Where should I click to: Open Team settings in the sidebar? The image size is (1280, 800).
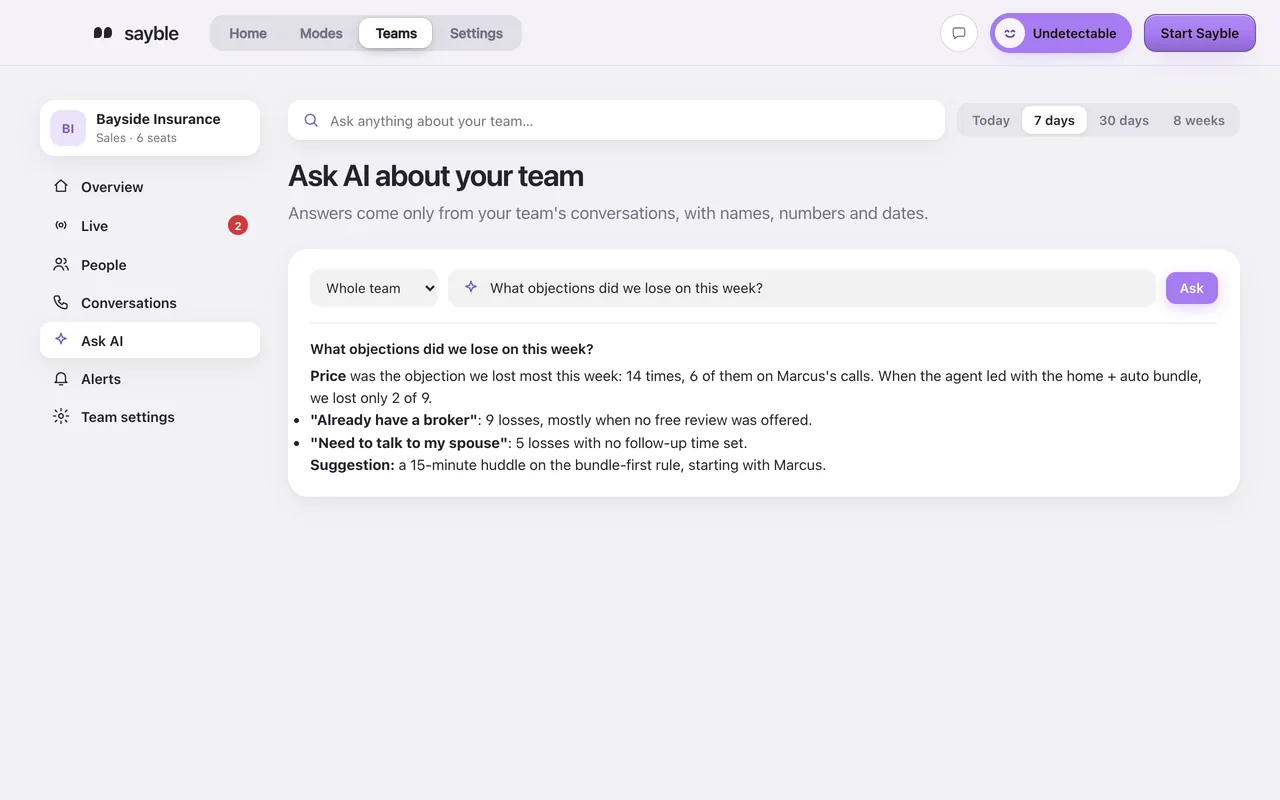click(150, 417)
